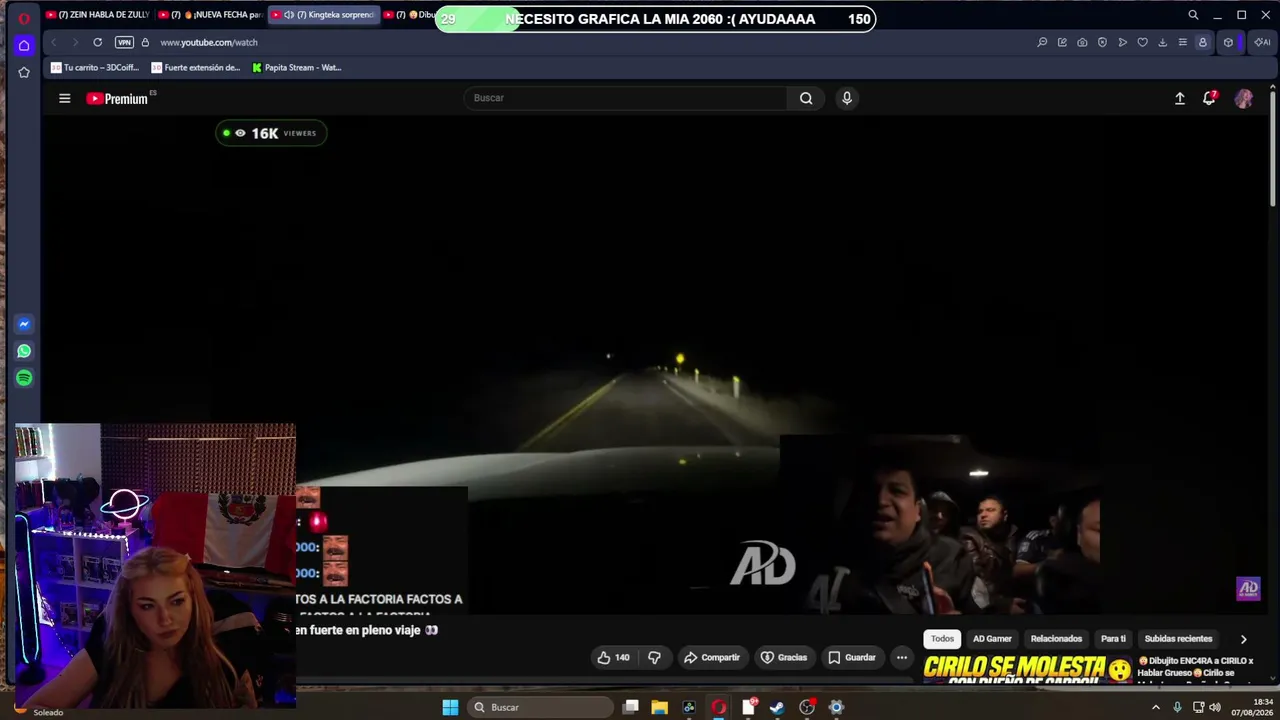This screenshot has width=1280, height=720.
Task: Open the Opera player play icon
Action: tap(1122, 42)
